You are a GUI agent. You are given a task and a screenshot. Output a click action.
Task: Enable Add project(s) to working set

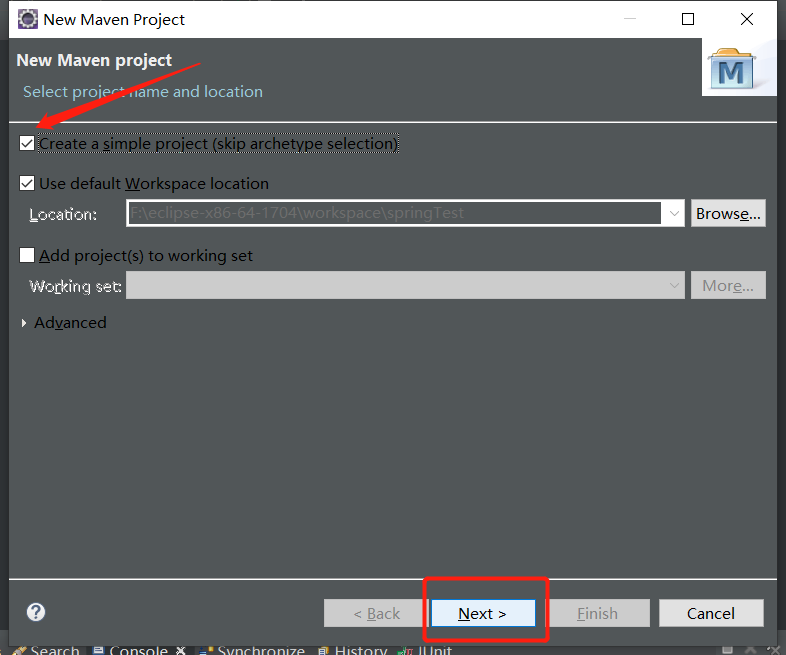[x=27, y=255]
